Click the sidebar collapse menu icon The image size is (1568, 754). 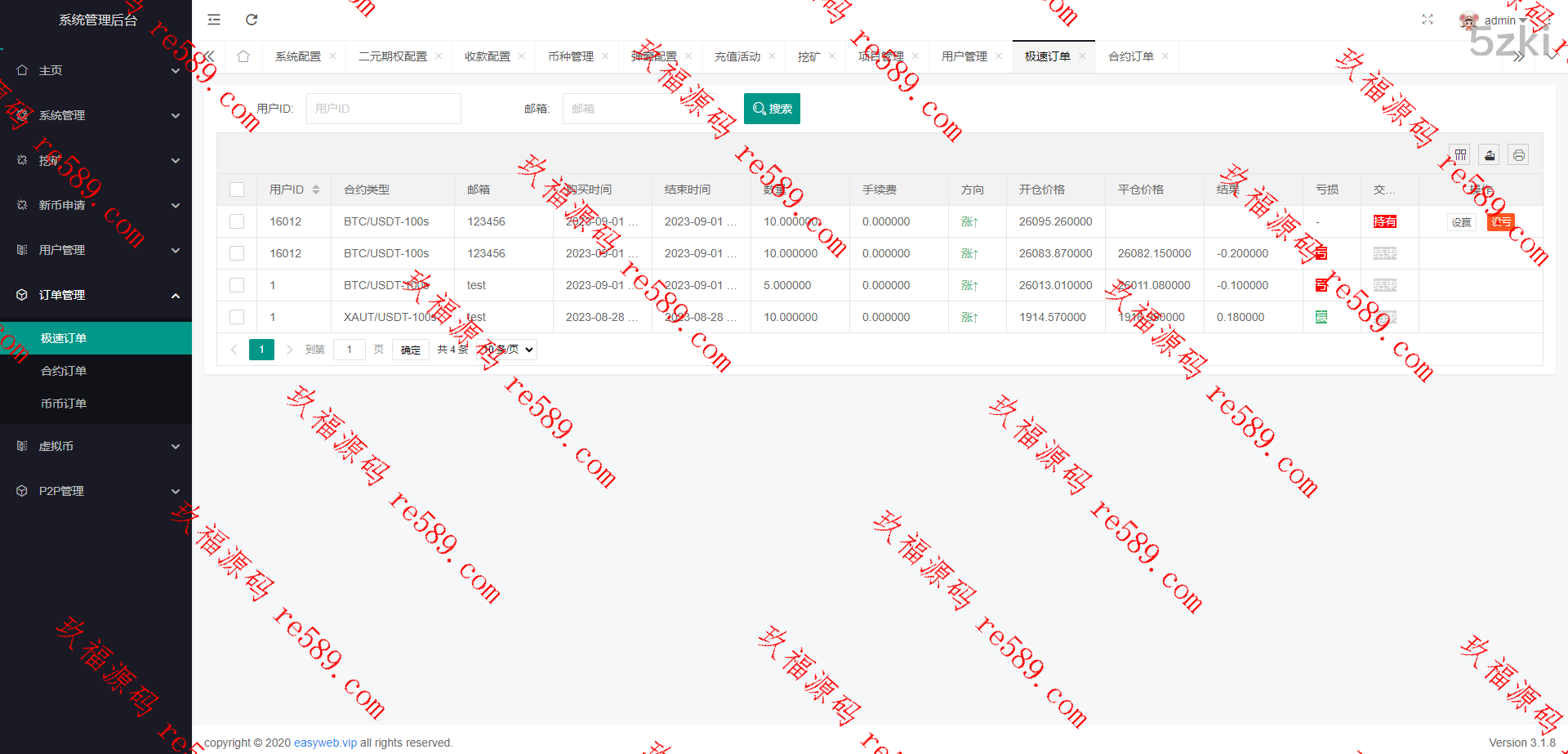(x=214, y=20)
